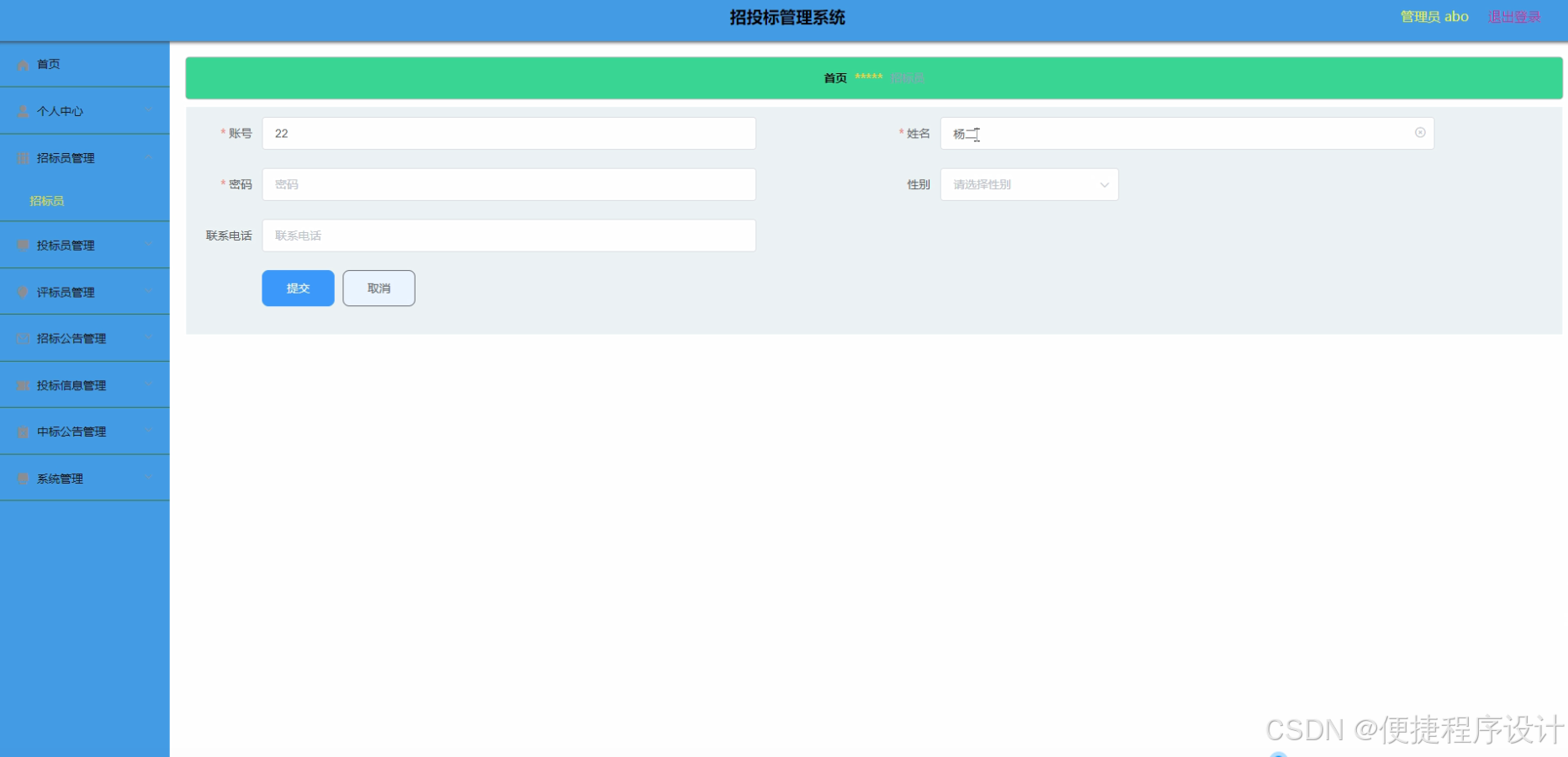This screenshot has width=1568, height=757.
Task: Expand the 系统管理 menu chevron
Action: pos(148,478)
